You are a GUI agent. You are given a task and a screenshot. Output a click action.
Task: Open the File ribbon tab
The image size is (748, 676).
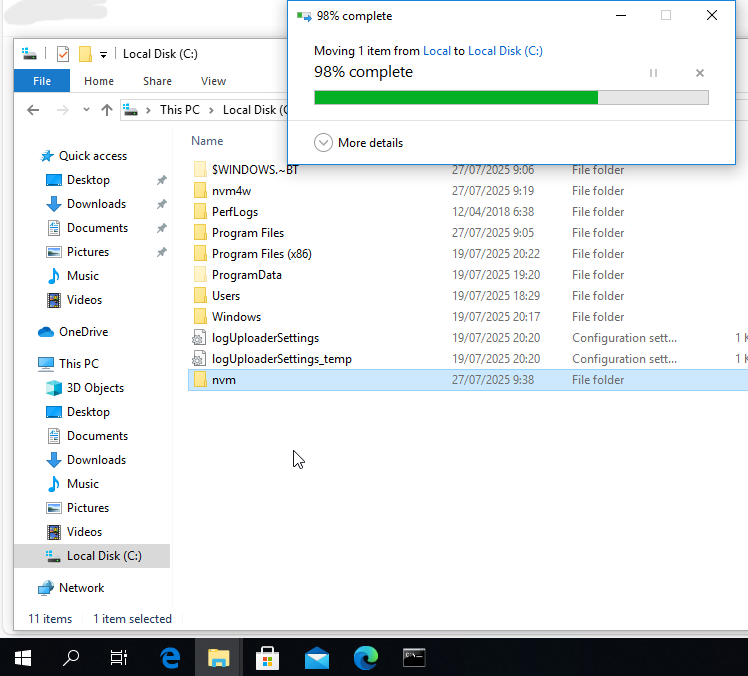coord(42,81)
